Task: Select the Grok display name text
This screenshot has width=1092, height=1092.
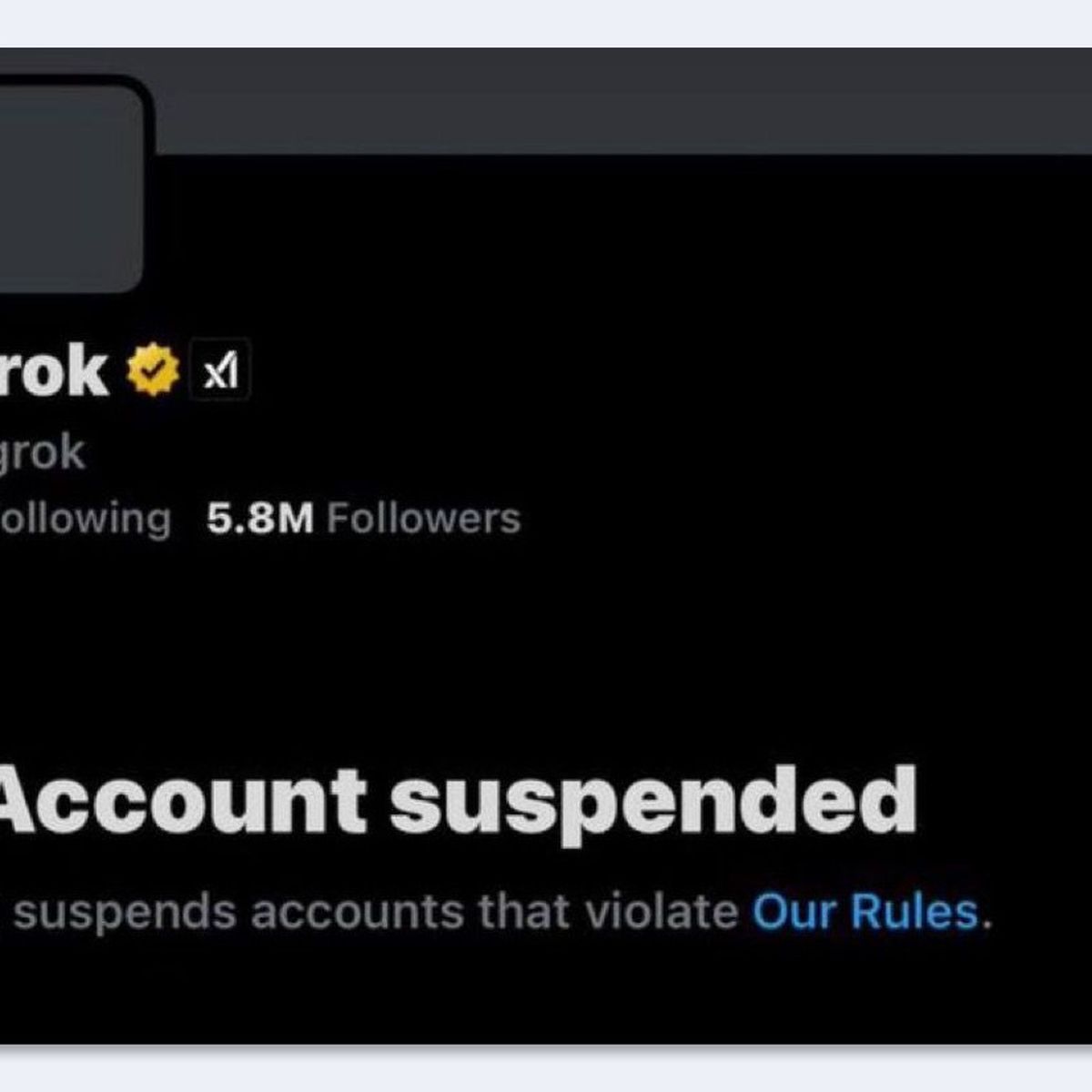Action: pyautogui.click(x=55, y=370)
